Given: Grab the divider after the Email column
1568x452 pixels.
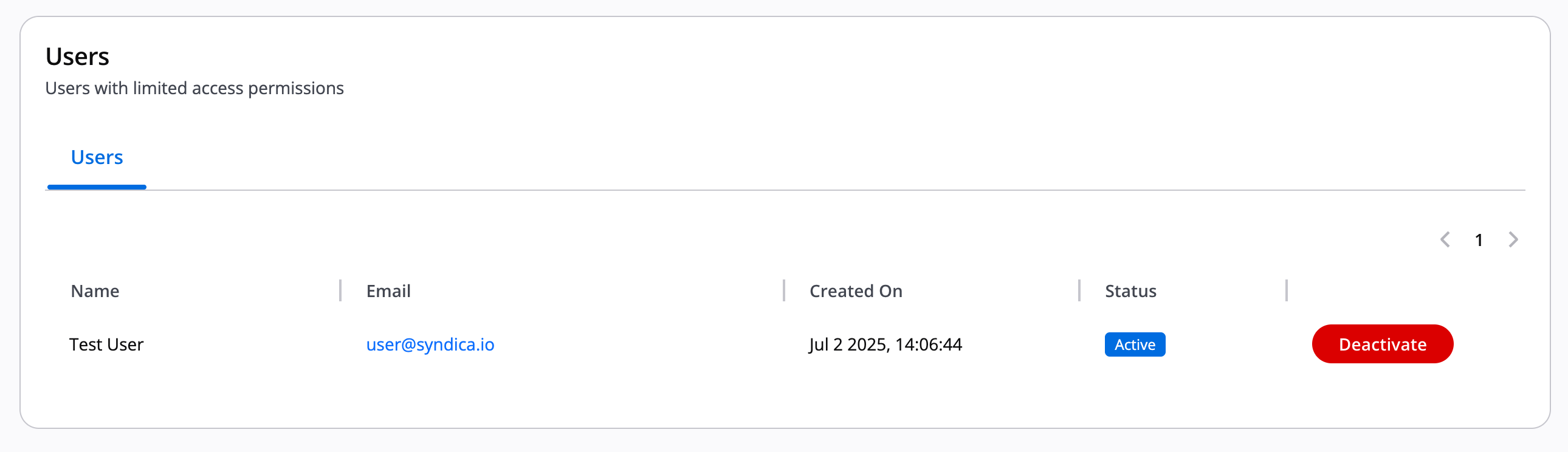Looking at the screenshot, I should (x=783, y=291).
